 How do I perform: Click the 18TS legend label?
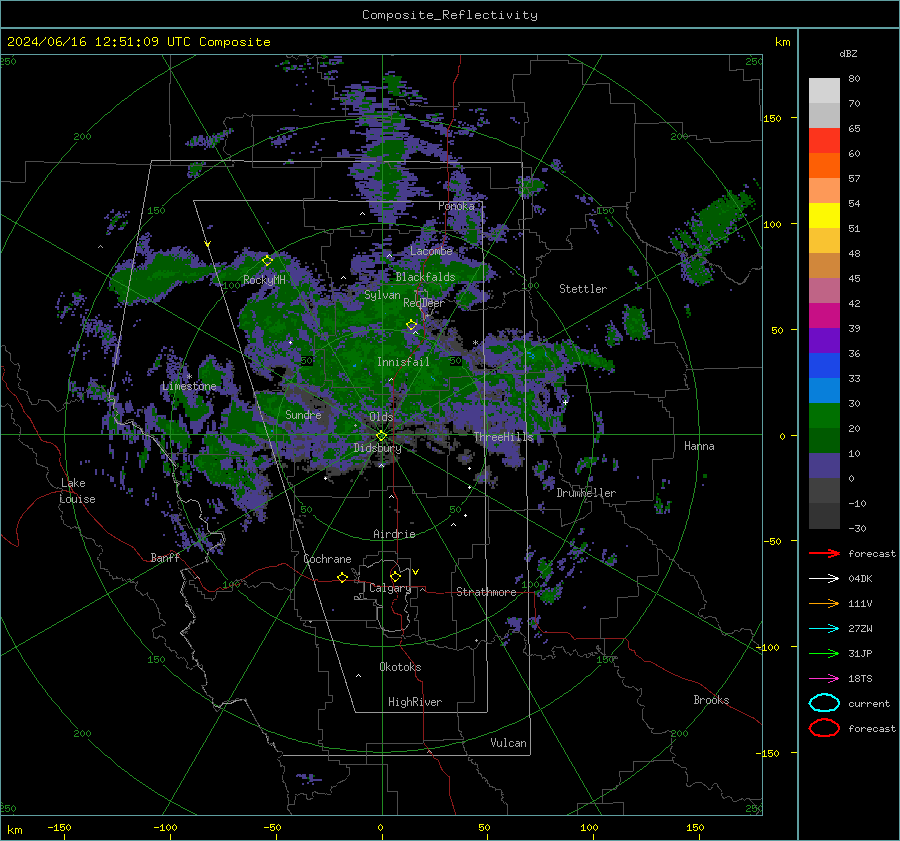click(x=860, y=679)
